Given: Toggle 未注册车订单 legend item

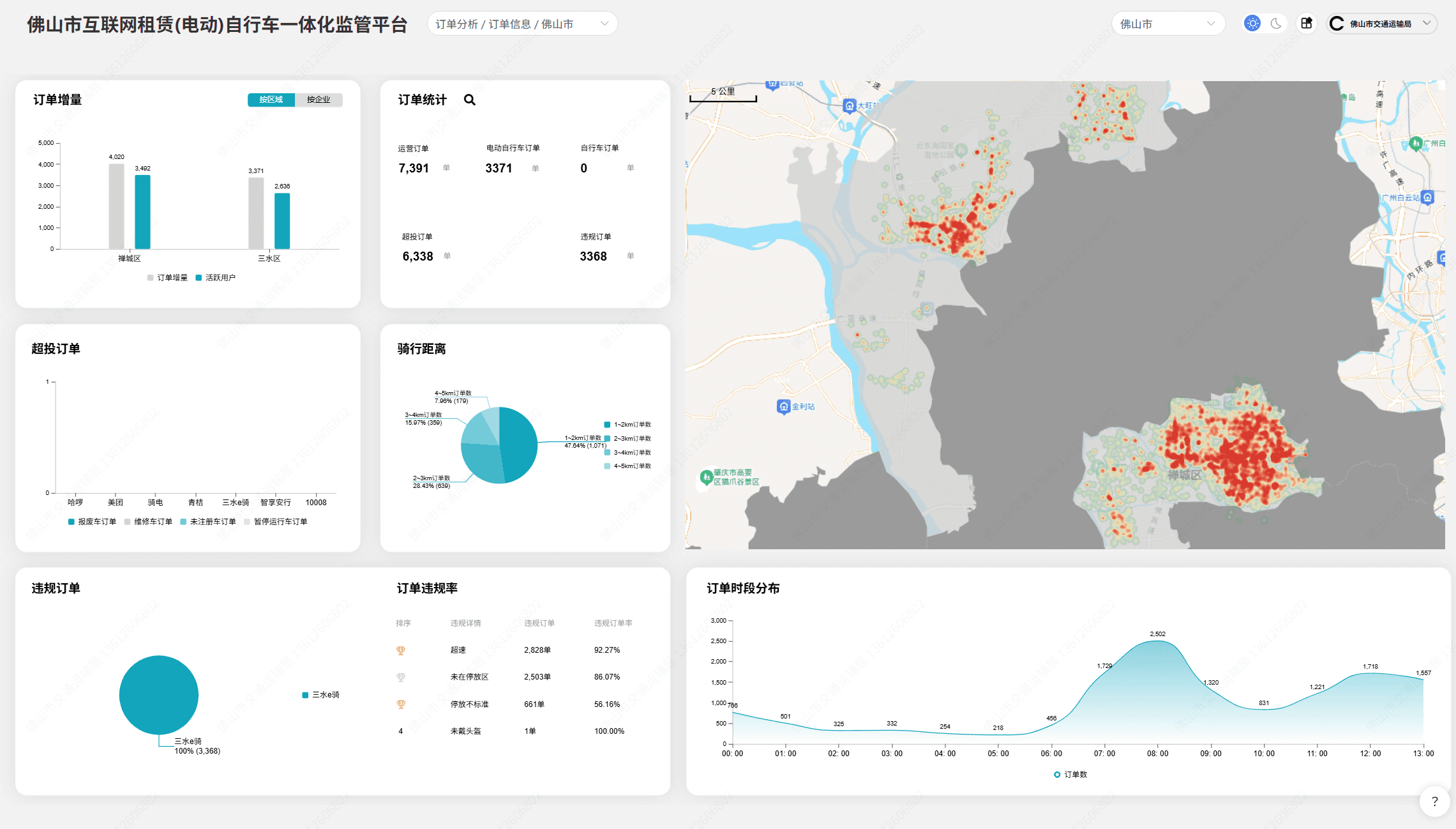Looking at the screenshot, I should click(208, 522).
